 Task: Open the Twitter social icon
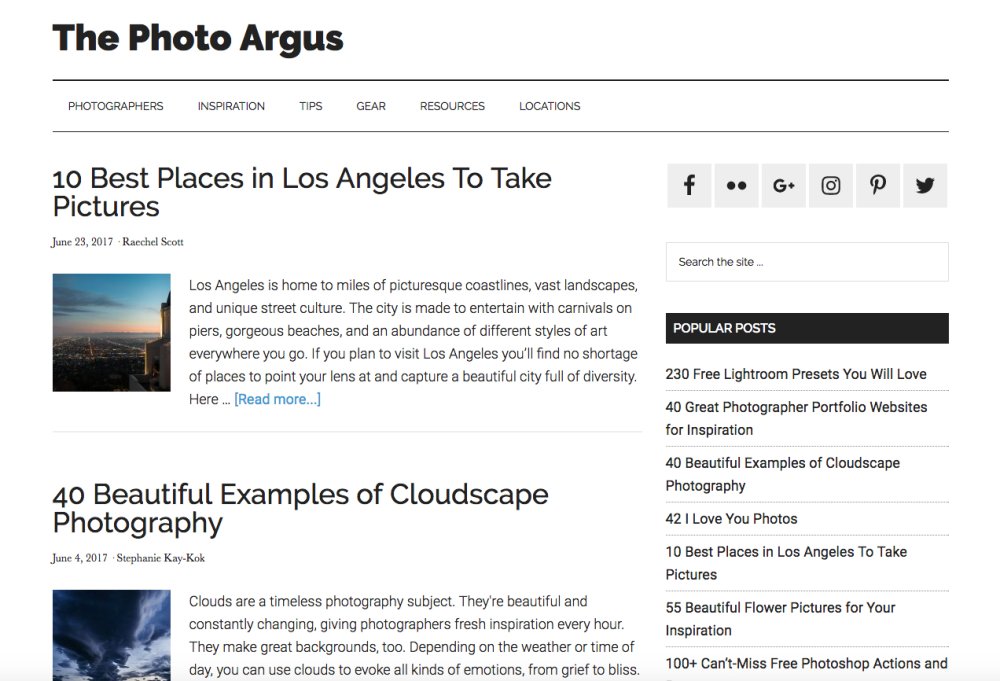click(925, 186)
